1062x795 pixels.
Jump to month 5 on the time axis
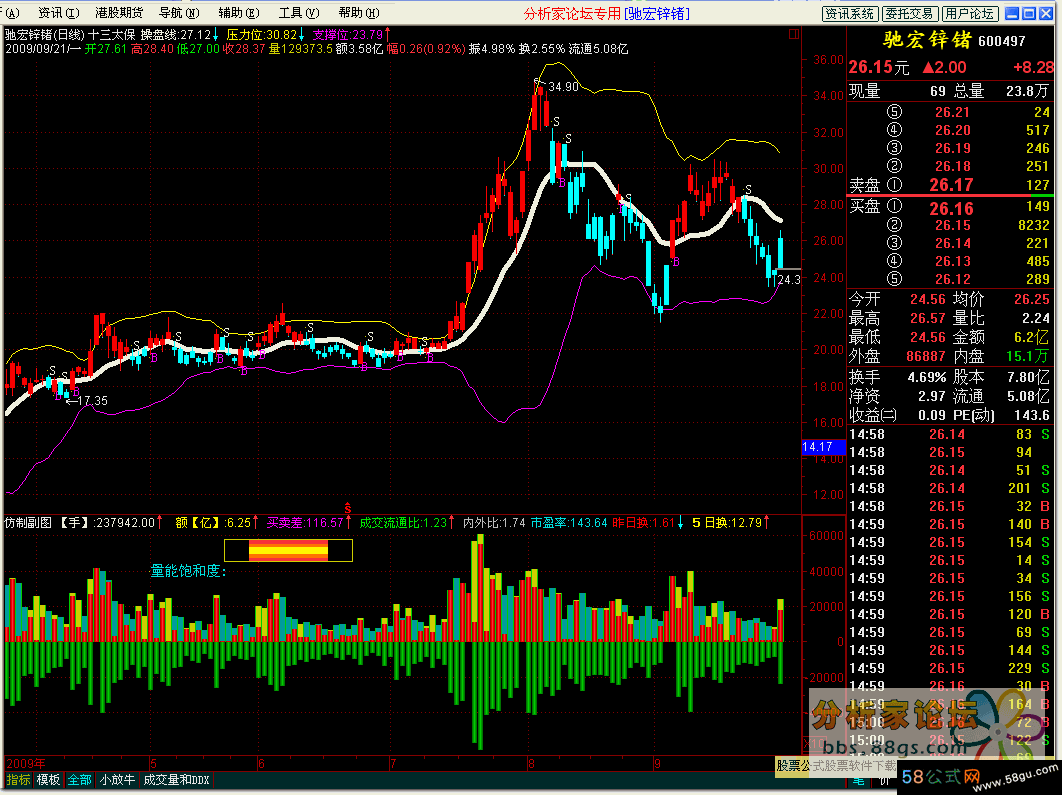coord(154,764)
